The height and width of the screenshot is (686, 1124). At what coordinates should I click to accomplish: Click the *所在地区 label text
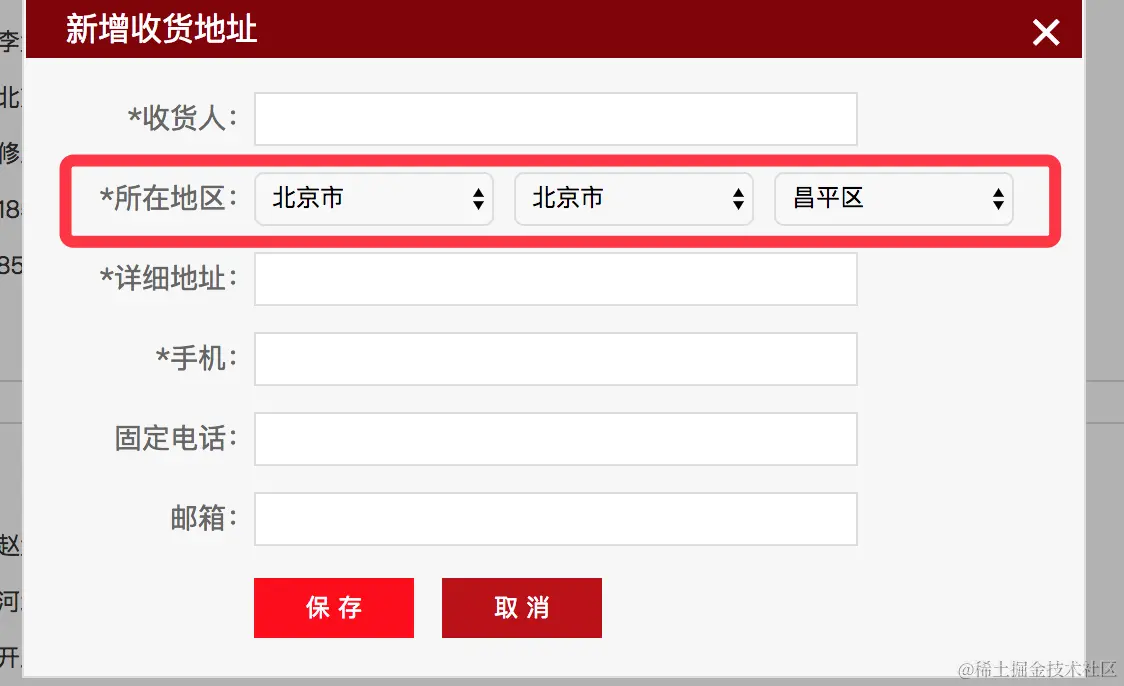pyautogui.click(x=168, y=199)
